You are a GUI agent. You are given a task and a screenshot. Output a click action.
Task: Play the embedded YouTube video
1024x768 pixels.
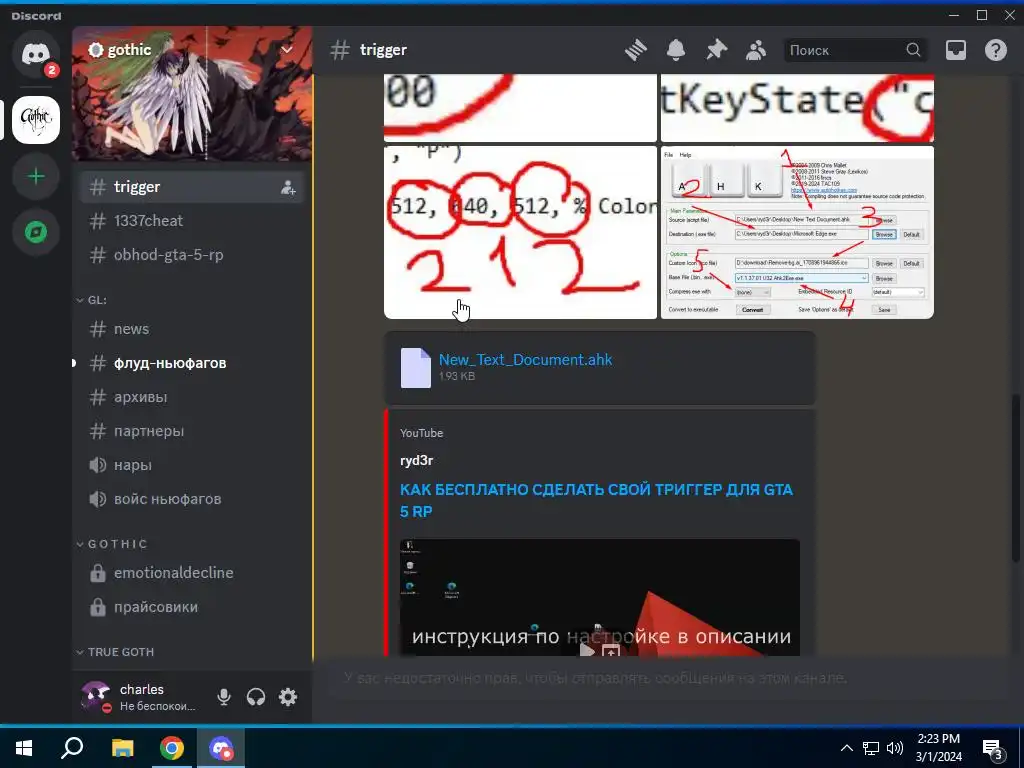point(586,649)
